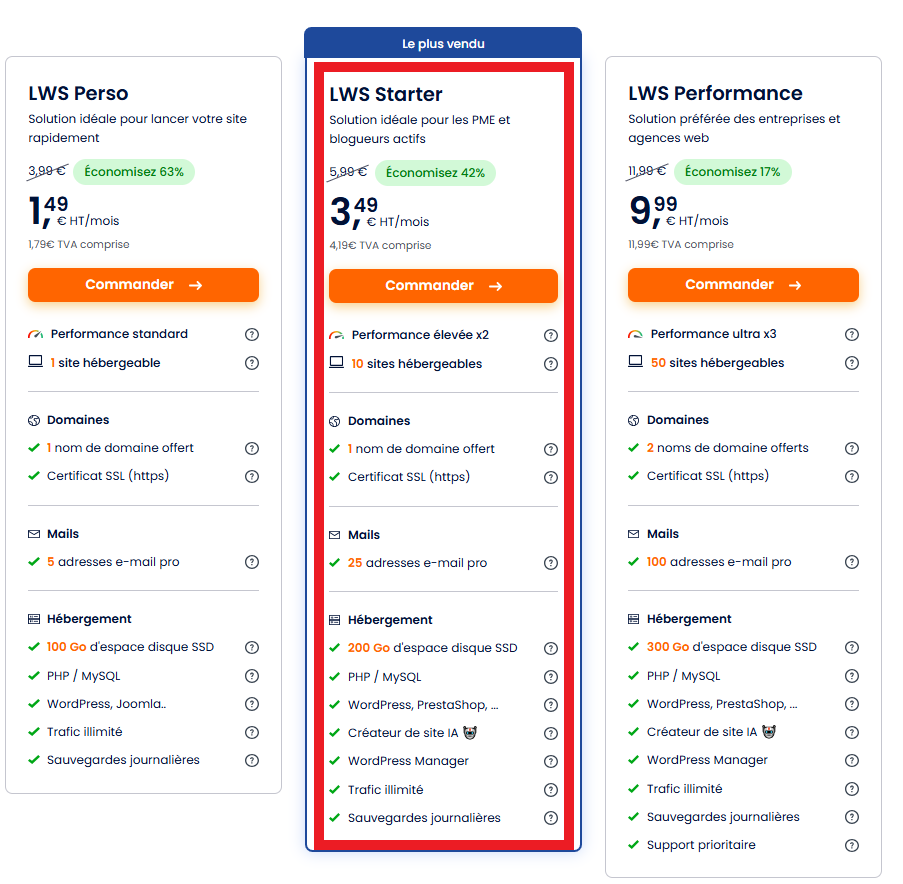The width and height of the screenshot is (903, 884).
Task: Click help icon beside Performance standard
Action: click(252, 334)
